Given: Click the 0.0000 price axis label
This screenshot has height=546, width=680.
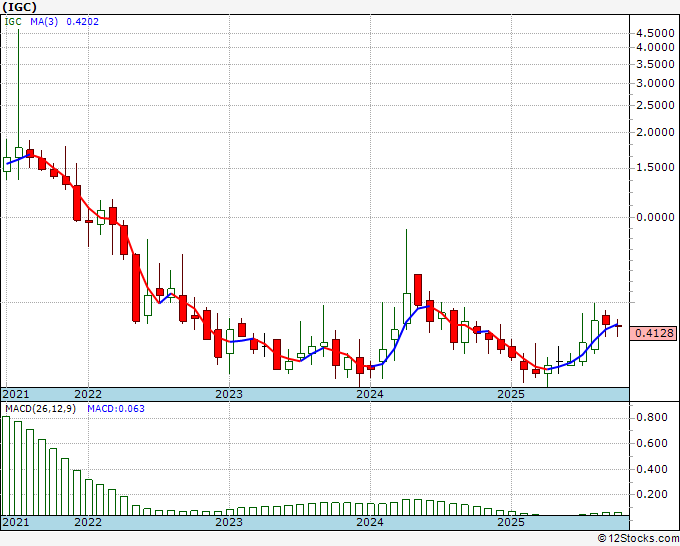Looking at the screenshot, I should 655,217.
